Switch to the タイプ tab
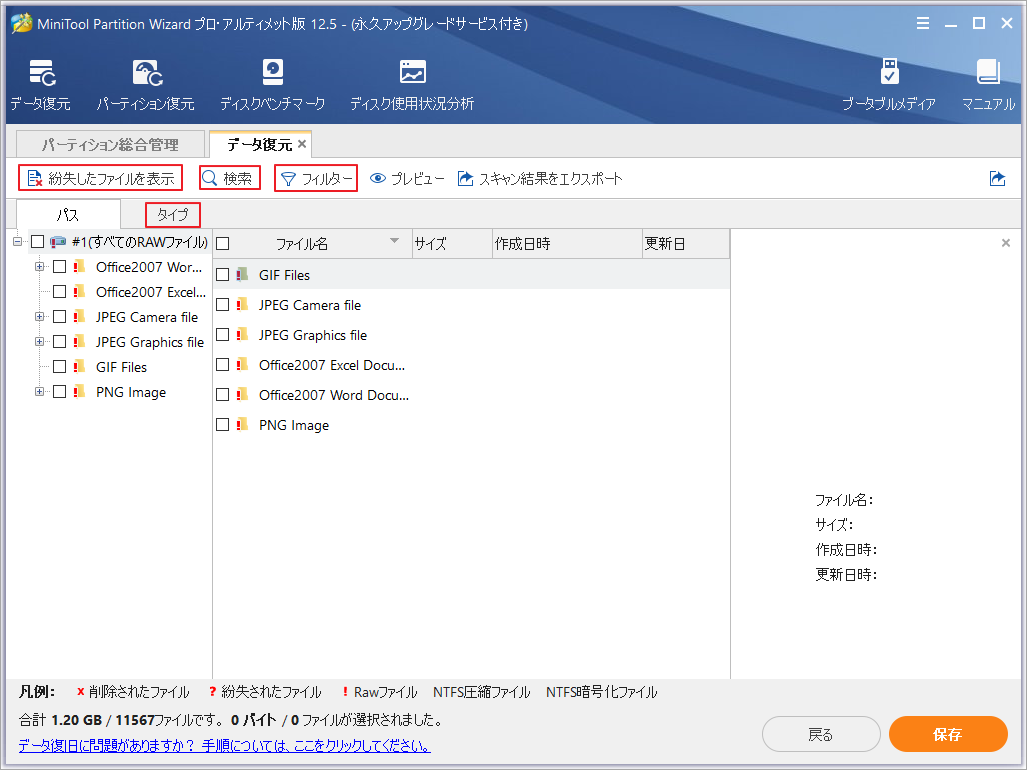Image resolution: width=1027 pixels, height=770 pixels. coord(173,214)
